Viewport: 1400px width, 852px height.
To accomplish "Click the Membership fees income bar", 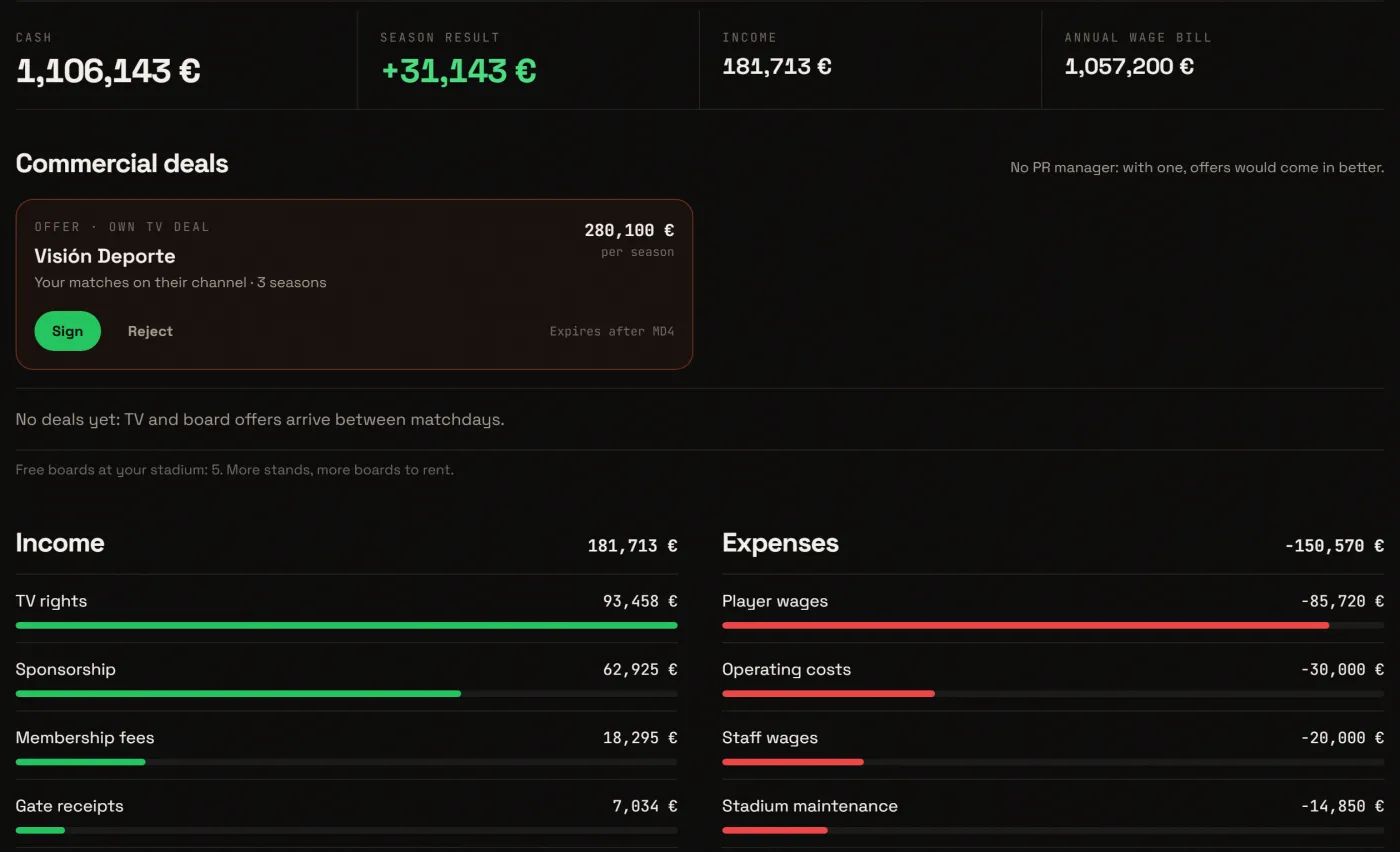I will [346, 762].
